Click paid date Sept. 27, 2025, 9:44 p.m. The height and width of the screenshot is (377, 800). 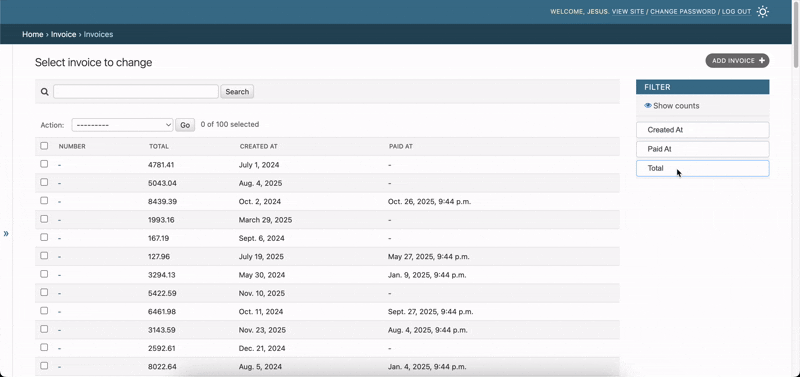pos(431,312)
